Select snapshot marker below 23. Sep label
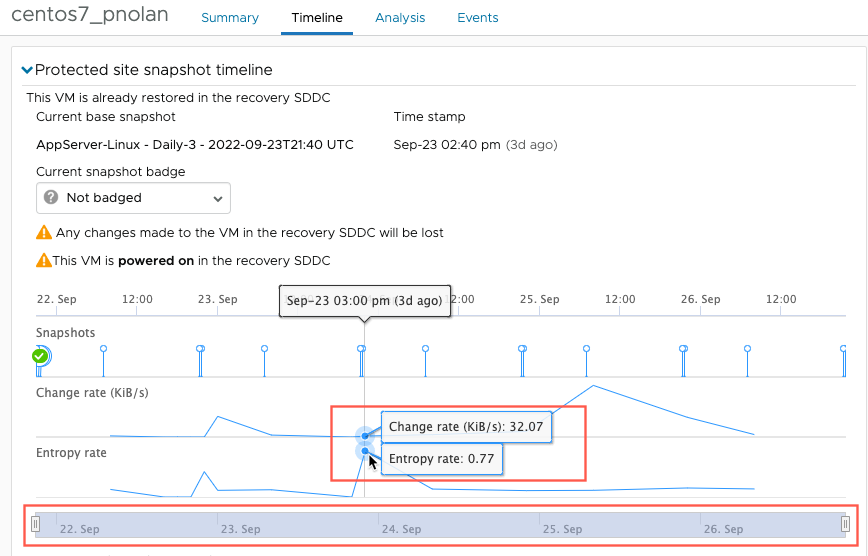This screenshot has height=556, width=868. tap(200, 349)
